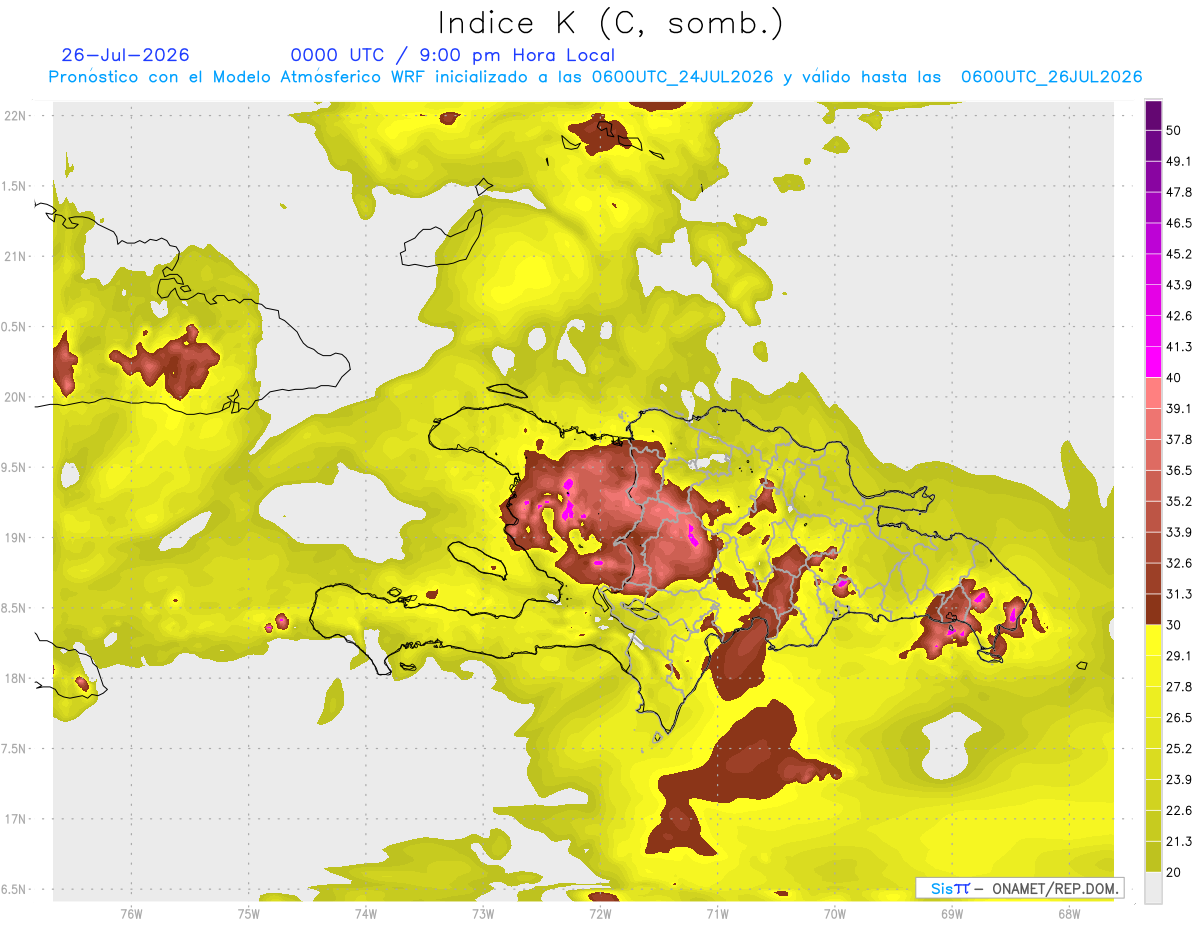Click the colorbar value "36.5"
Image resolution: width=1200 pixels, height=927 pixels.
click(1179, 470)
